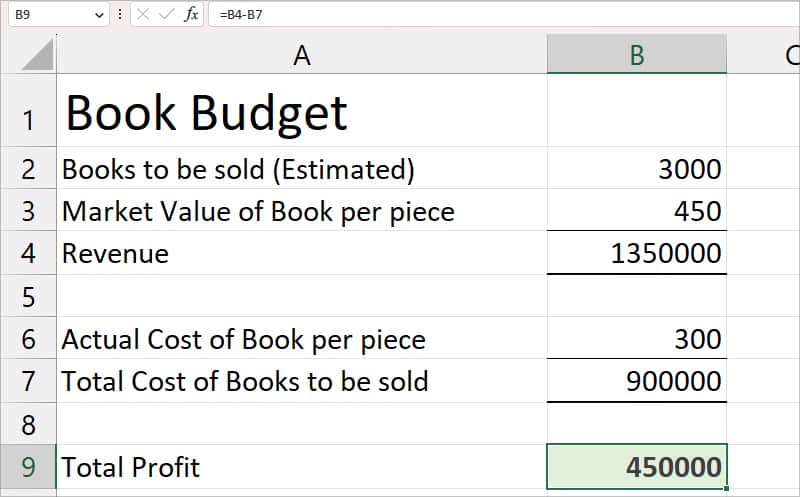Open the Name Box dropdown arrow

click(99, 15)
